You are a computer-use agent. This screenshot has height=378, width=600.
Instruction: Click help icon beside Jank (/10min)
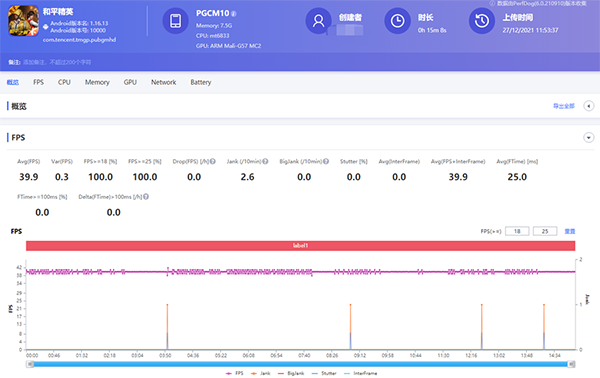265,161
